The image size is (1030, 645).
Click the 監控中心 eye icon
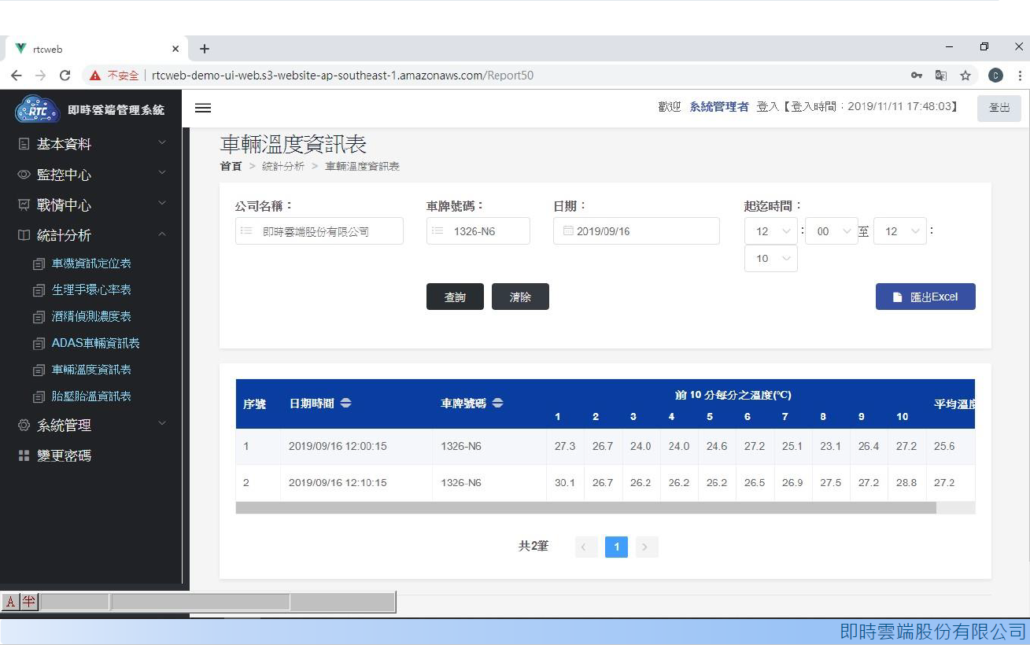point(24,174)
